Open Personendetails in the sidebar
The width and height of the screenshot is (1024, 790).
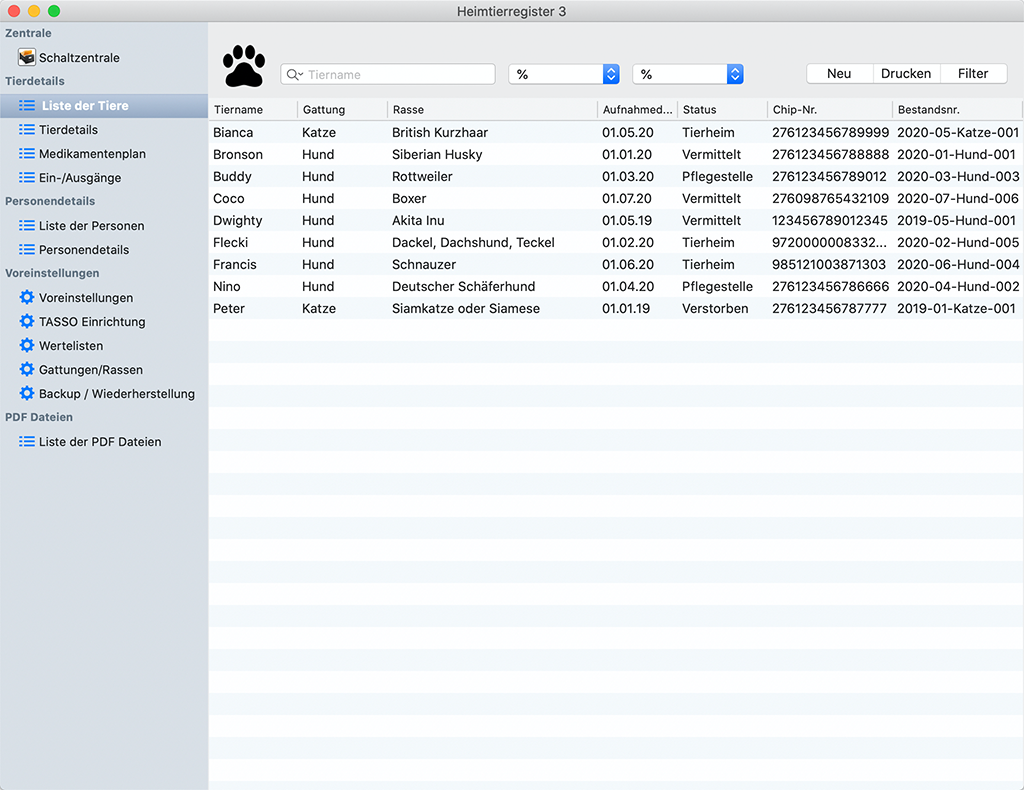pos(84,249)
